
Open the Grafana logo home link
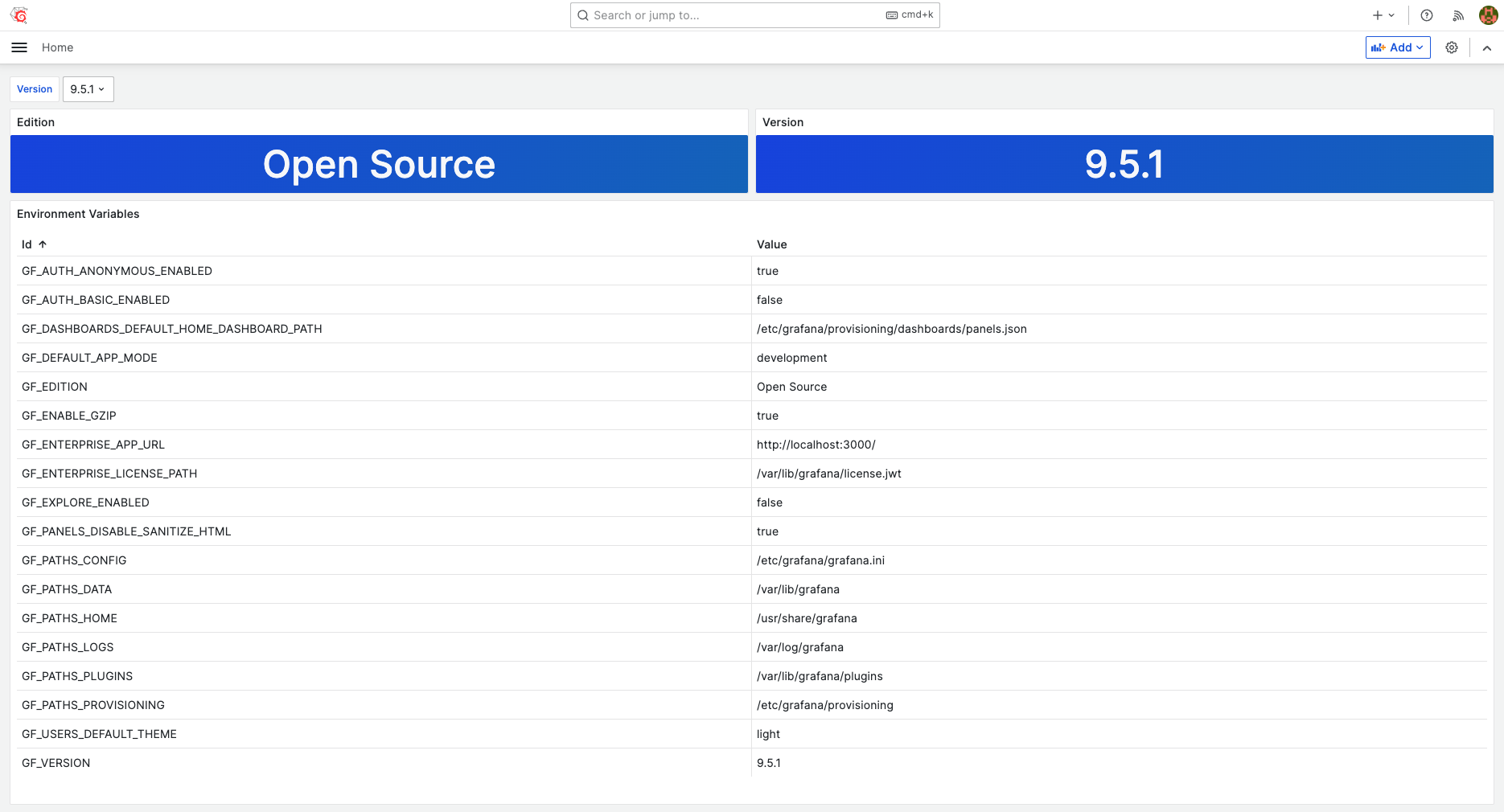[19, 15]
